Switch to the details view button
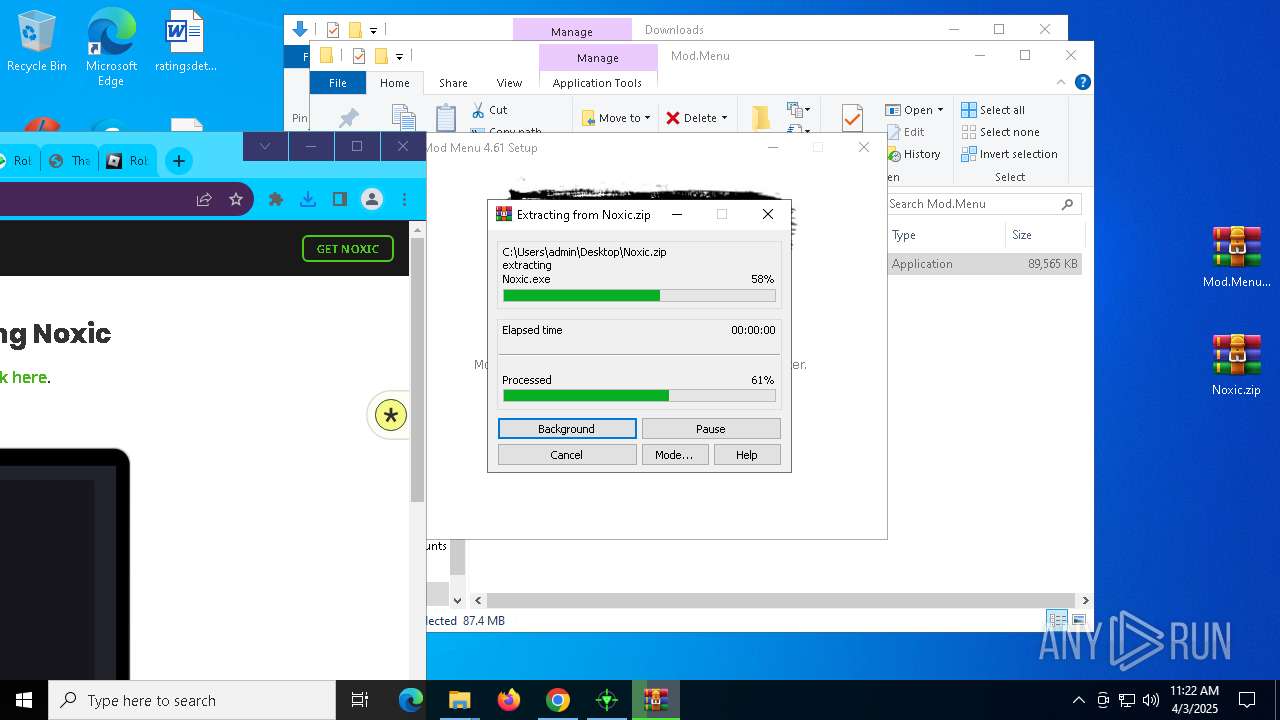Image resolution: width=1280 pixels, height=720 pixels. [1057, 620]
